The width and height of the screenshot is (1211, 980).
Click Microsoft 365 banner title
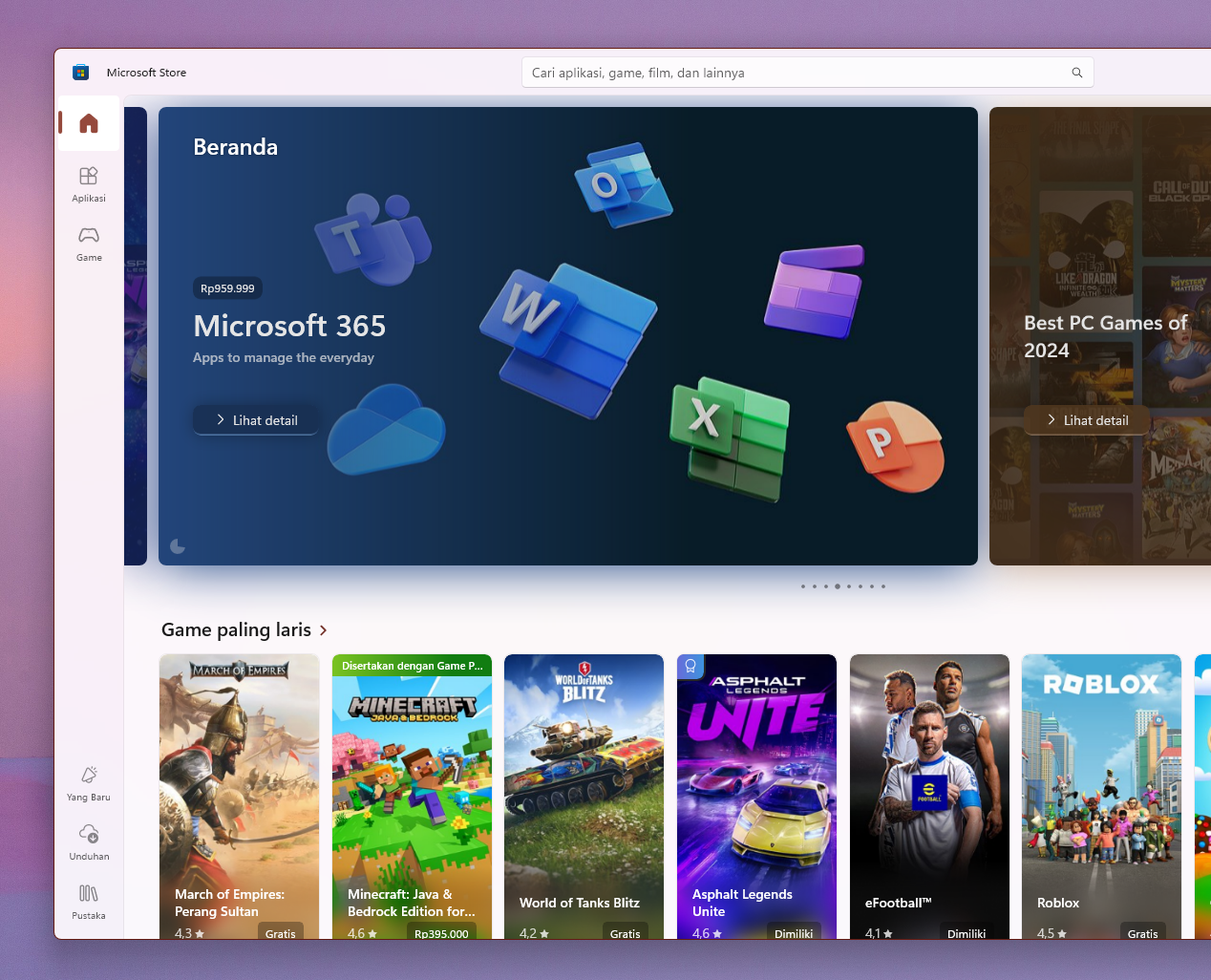pyautogui.click(x=289, y=327)
